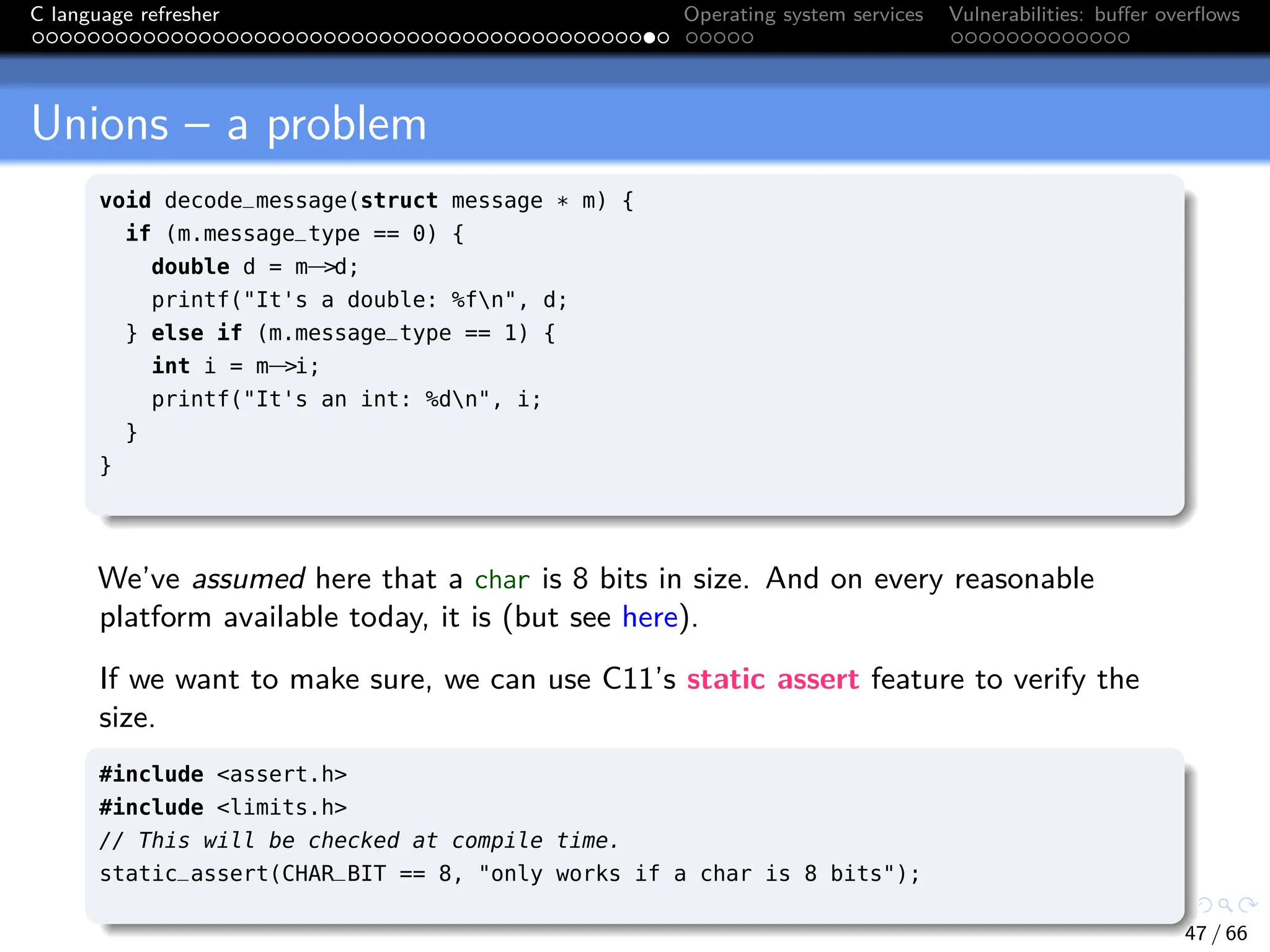Click the 'void decode_message' code line
The height and width of the screenshot is (952, 1270).
click(x=366, y=201)
